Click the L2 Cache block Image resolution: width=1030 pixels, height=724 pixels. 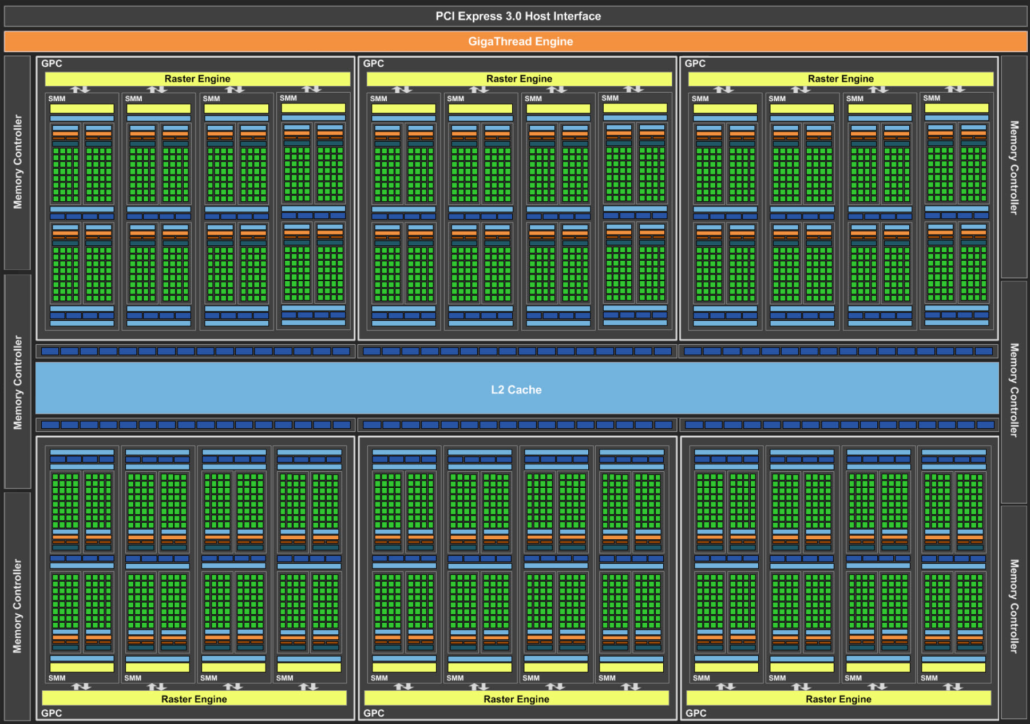(517, 389)
